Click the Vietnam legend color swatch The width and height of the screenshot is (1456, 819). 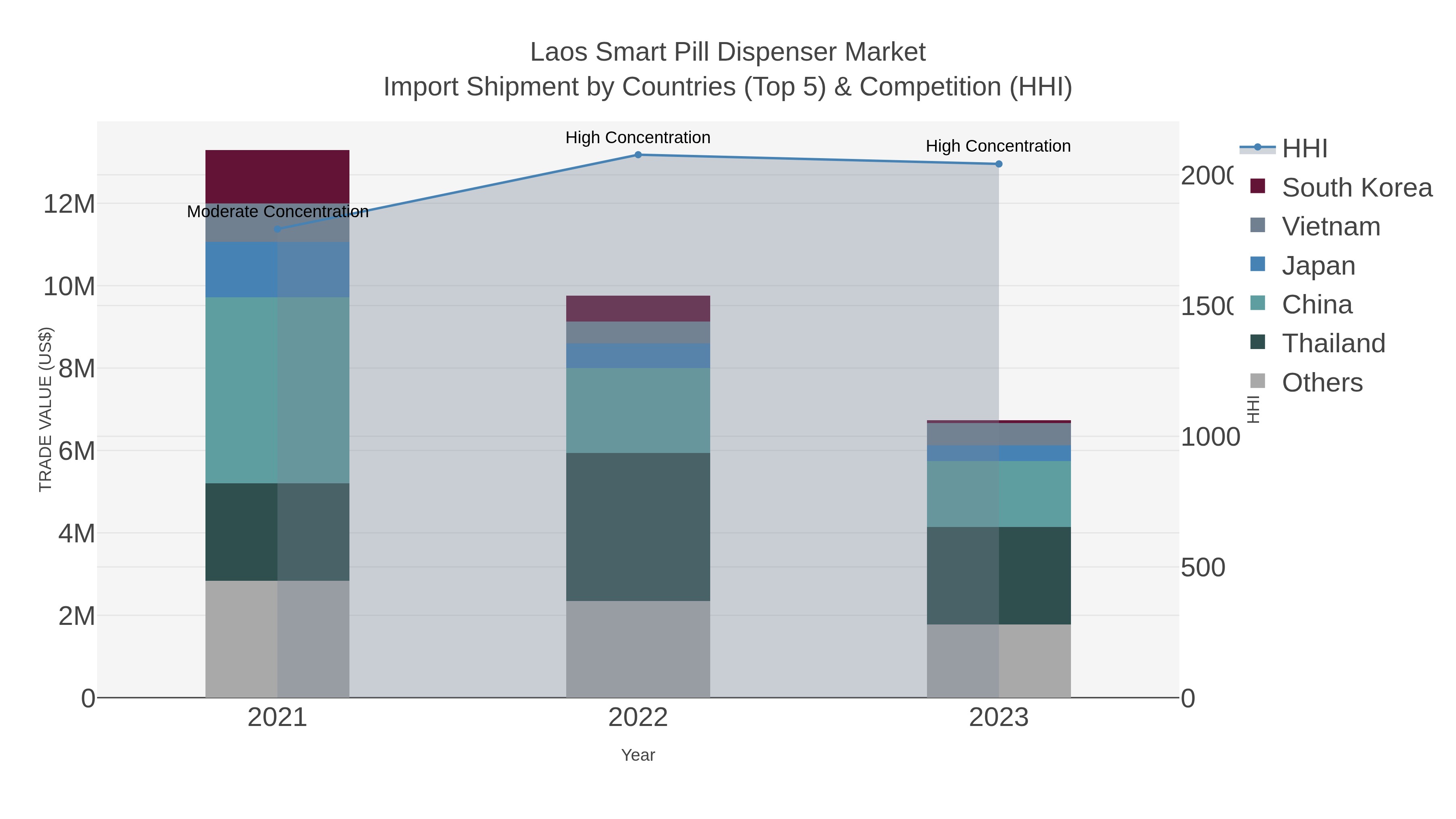click(1257, 225)
